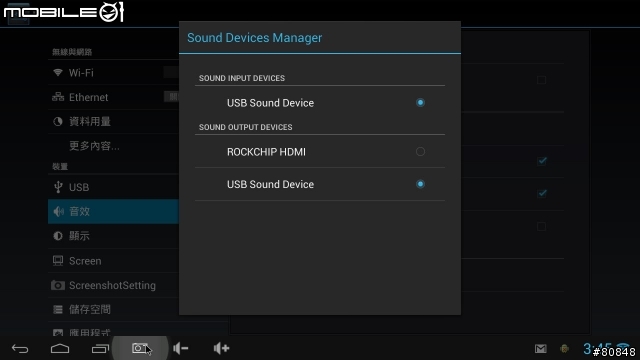
Task: Toggle the first unchecked checkbox behind dialog
Action: pos(542,80)
